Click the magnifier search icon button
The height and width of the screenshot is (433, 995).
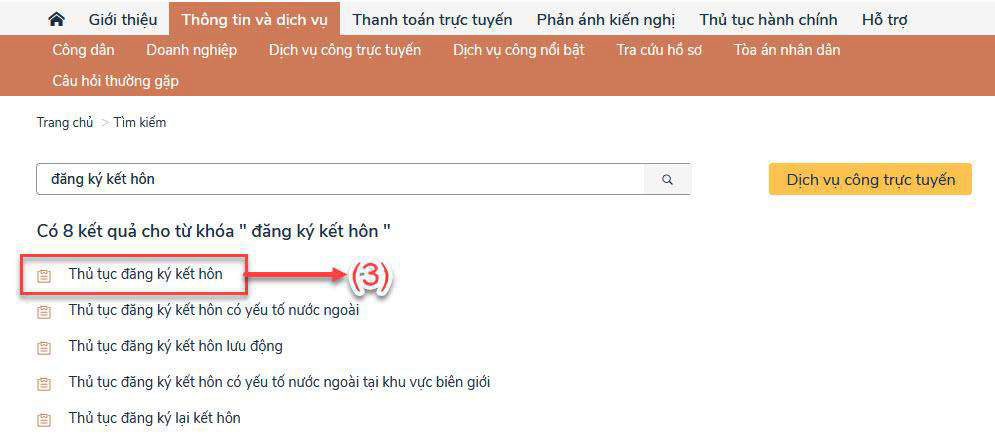pos(667,180)
